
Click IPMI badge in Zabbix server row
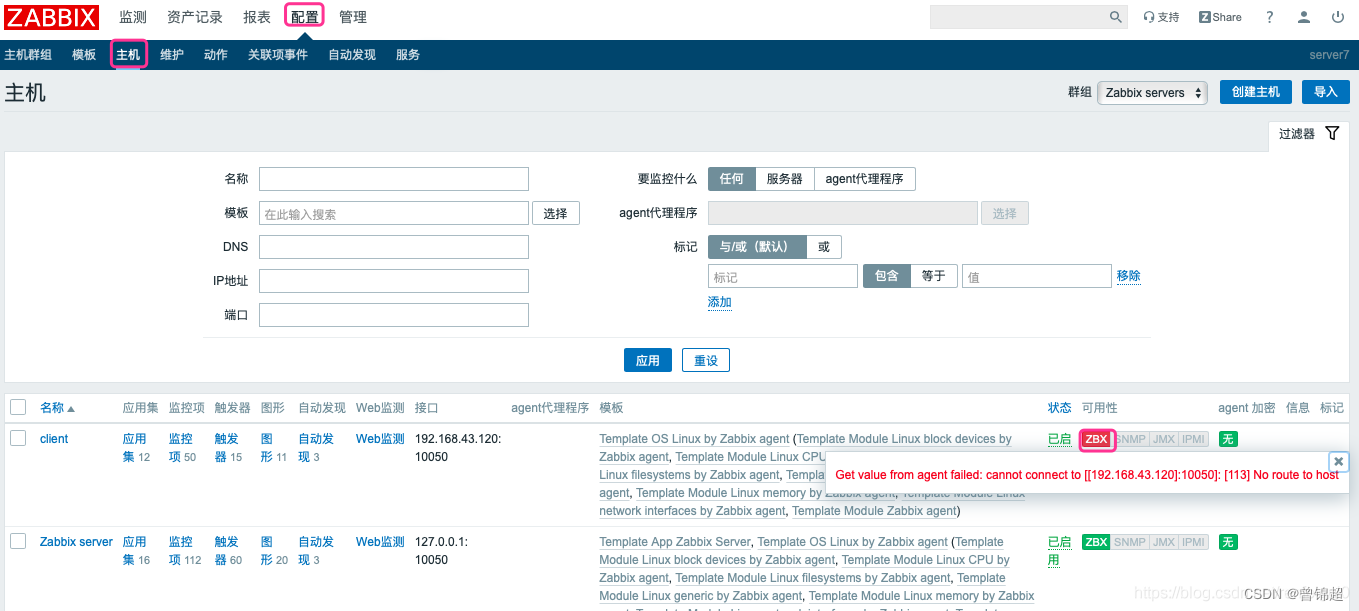[1194, 542]
